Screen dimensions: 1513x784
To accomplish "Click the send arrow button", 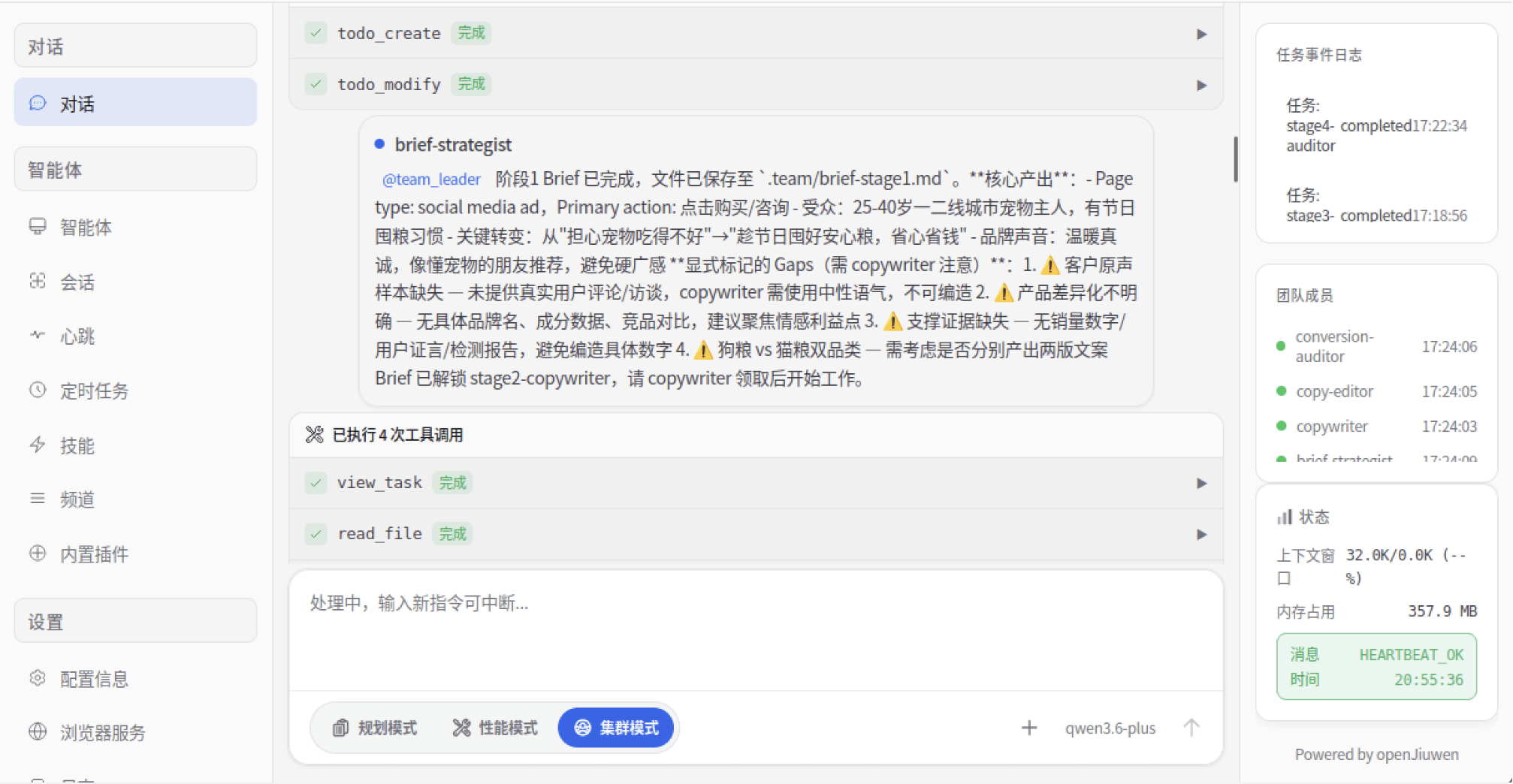I will pyautogui.click(x=1191, y=728).
